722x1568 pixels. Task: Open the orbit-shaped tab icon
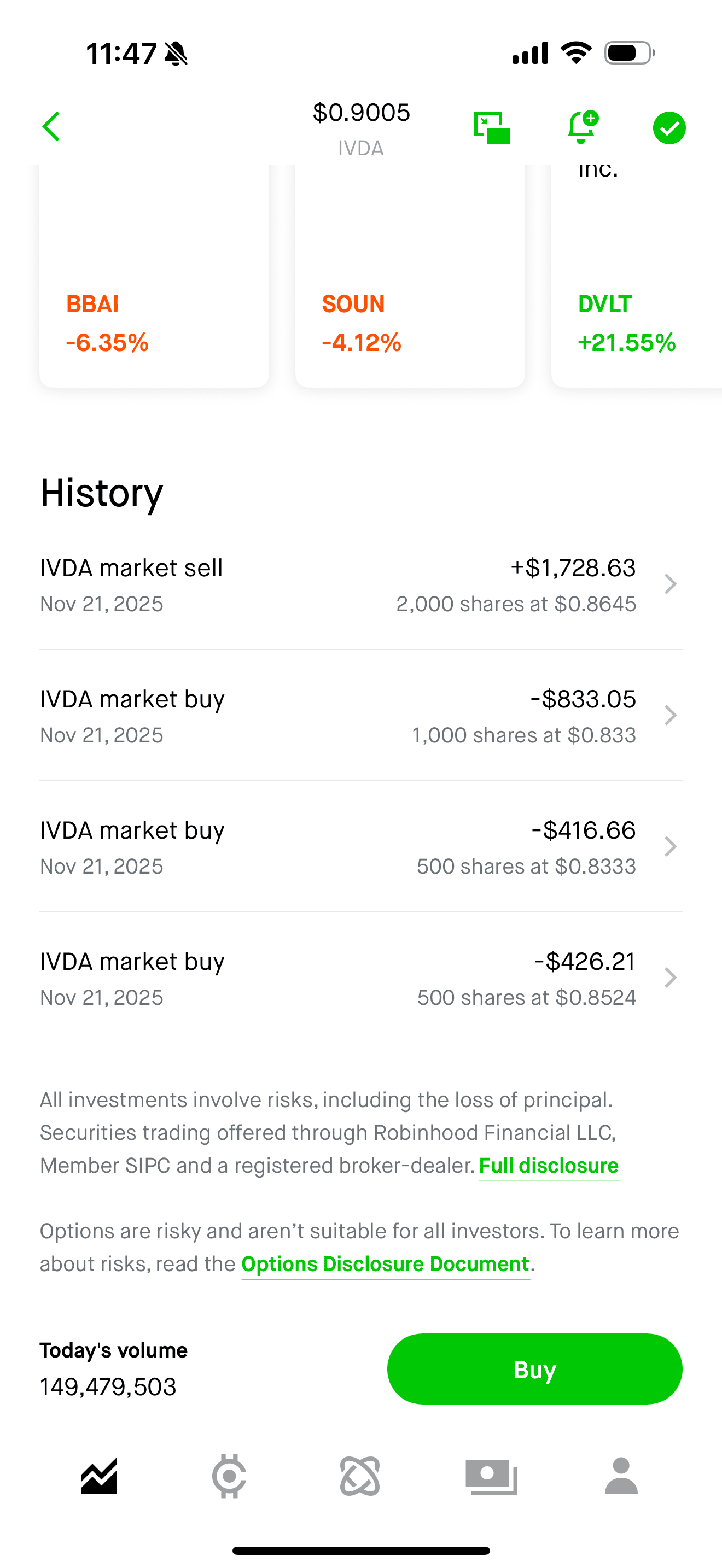coord(360,1476)
